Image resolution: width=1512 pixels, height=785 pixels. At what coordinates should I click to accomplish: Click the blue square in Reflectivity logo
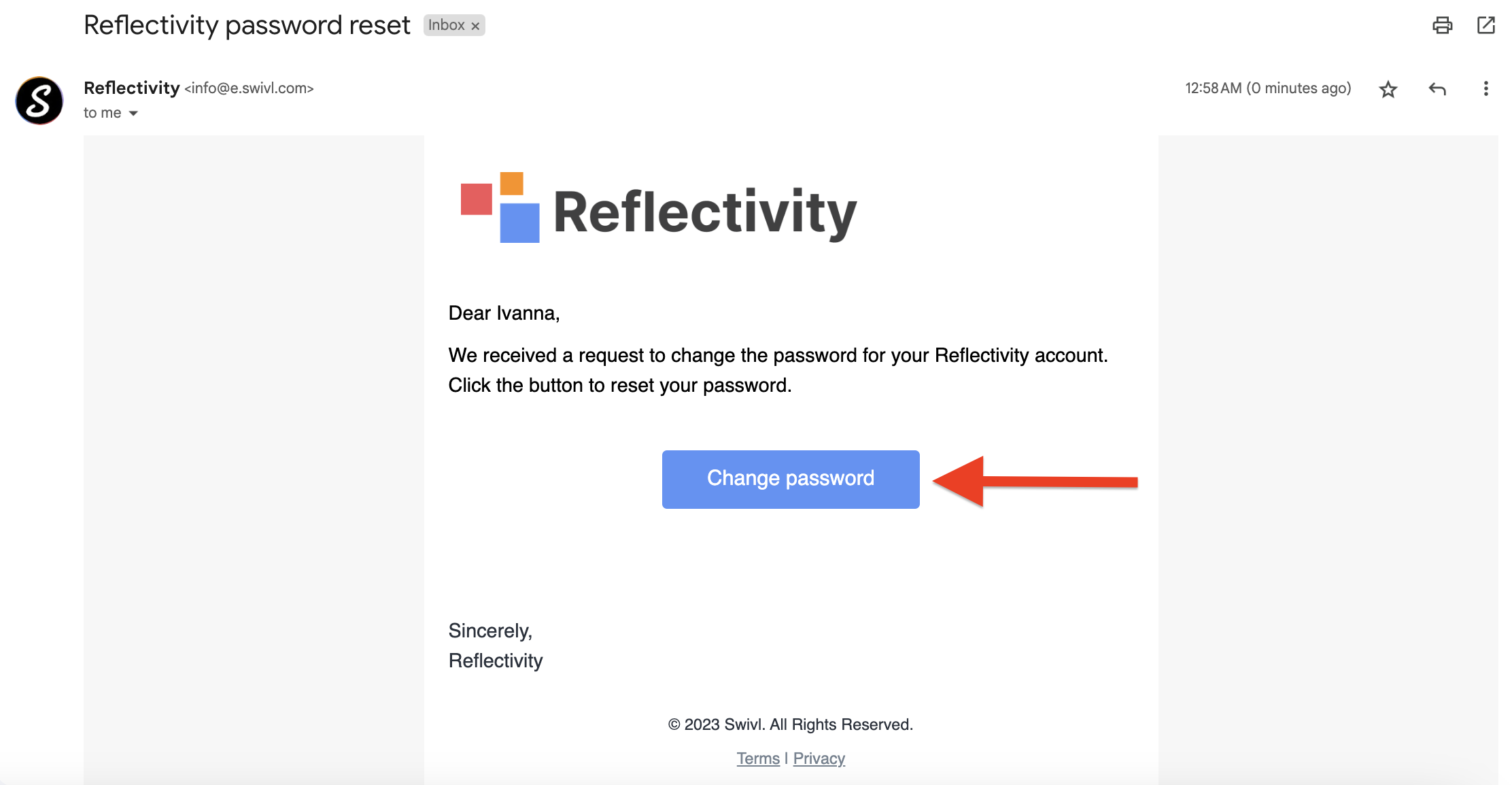coord(519,223)
